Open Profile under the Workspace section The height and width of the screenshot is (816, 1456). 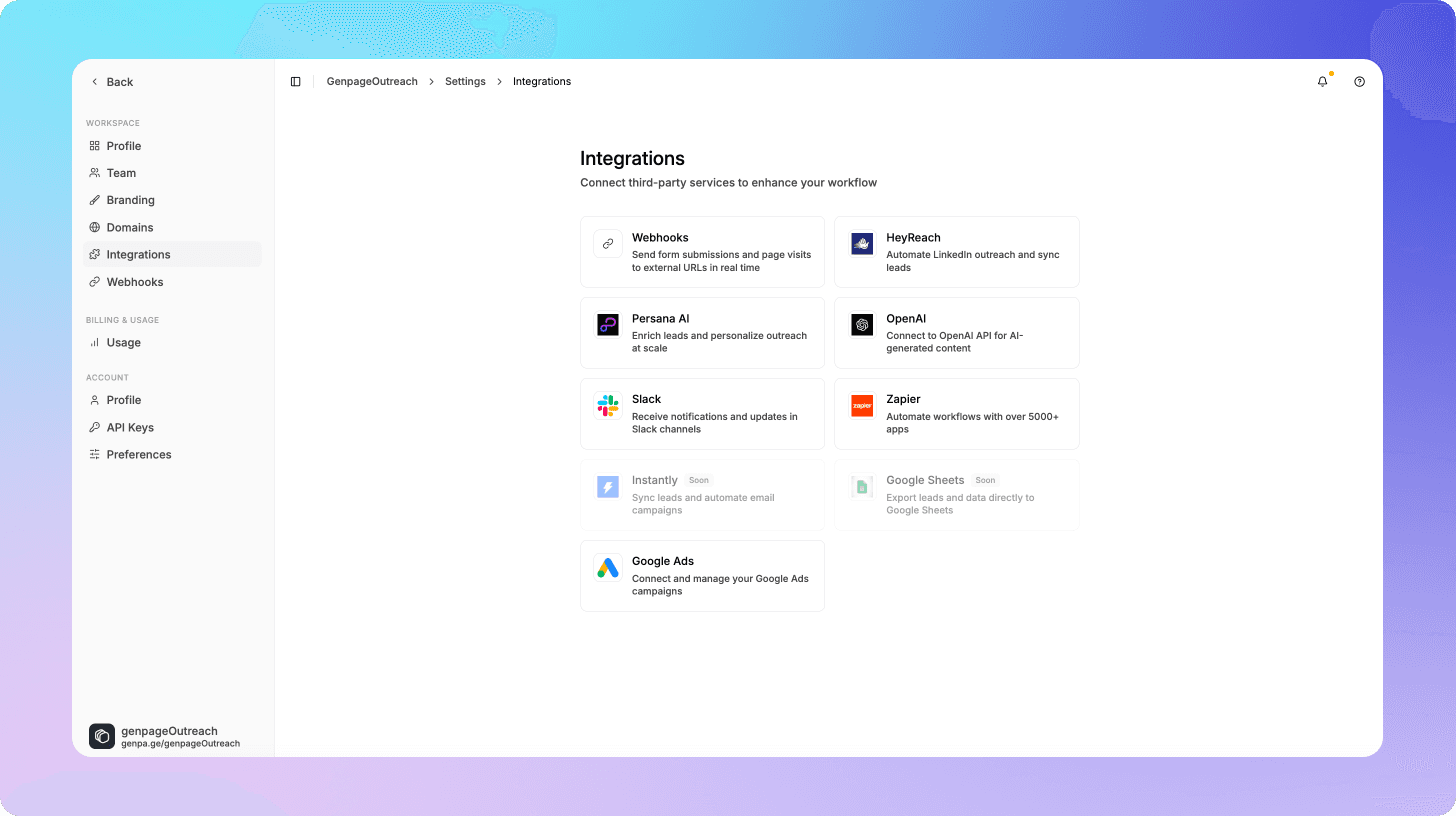click(x=172, y=146)
